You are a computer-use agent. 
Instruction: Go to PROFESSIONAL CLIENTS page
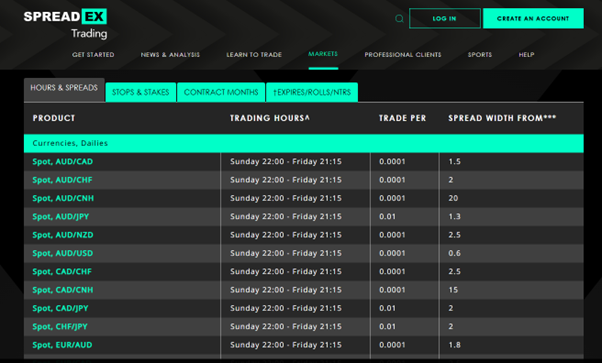point(403,55)
